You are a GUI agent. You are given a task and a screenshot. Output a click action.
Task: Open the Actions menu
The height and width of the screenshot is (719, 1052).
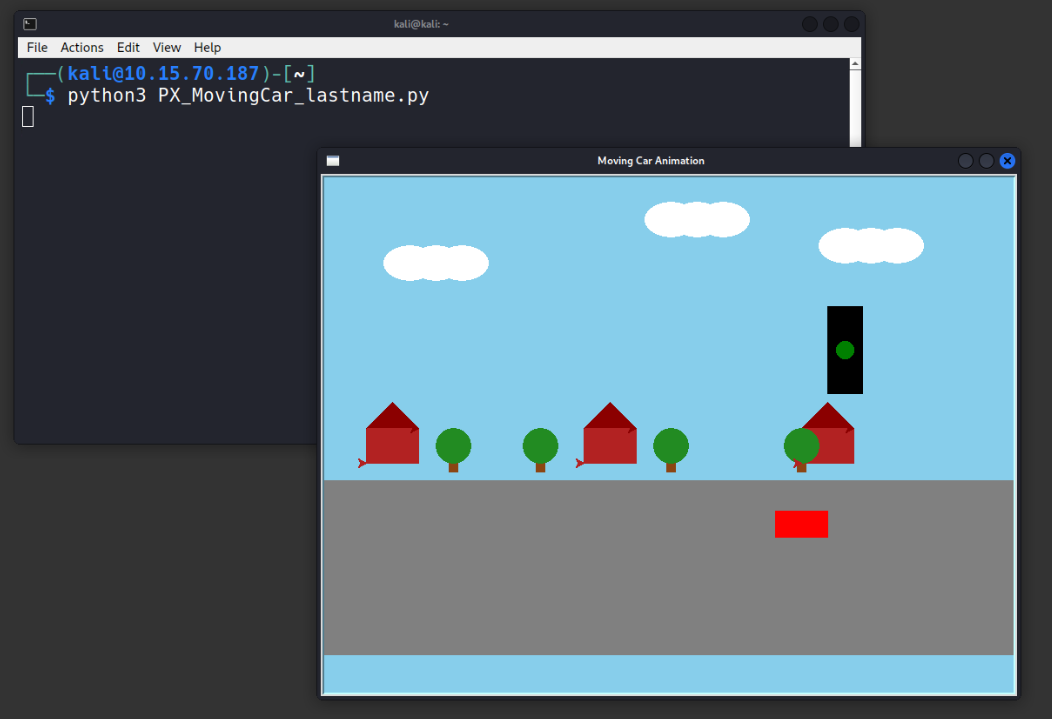point(82,47)
